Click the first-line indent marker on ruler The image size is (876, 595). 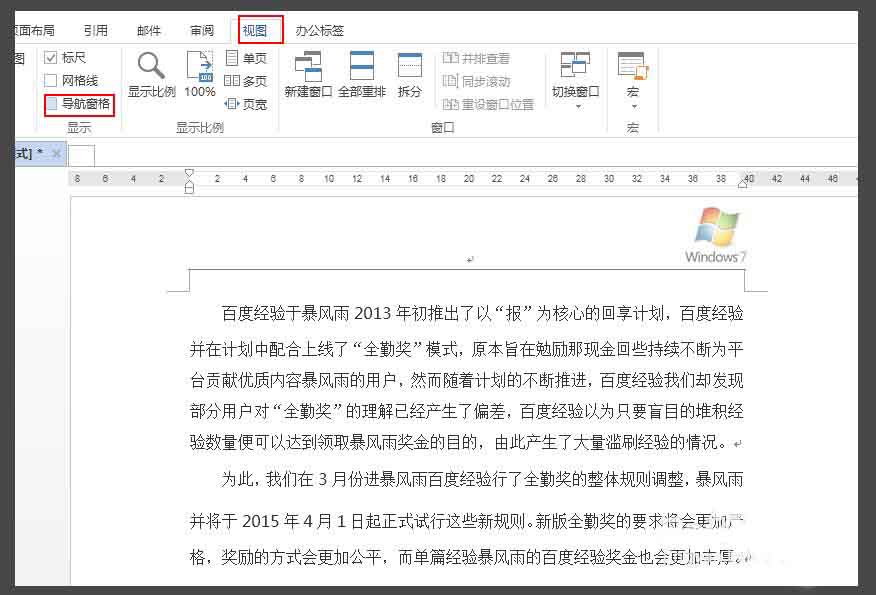(189, 173)
